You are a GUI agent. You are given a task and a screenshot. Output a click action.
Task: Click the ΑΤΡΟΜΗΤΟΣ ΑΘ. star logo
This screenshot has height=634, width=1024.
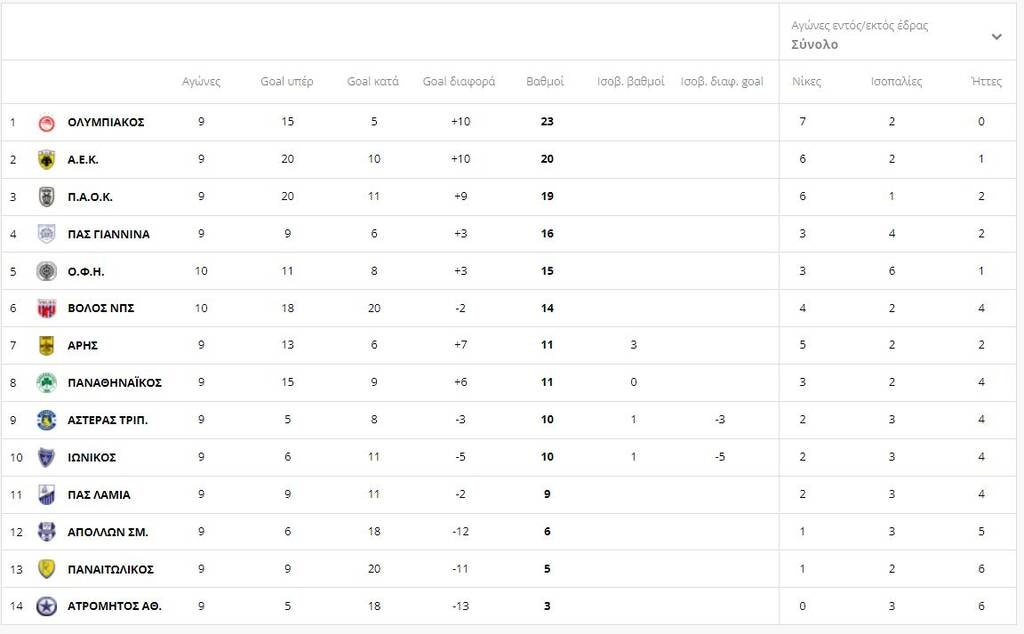pyautogui.click(x=46, y=607)
